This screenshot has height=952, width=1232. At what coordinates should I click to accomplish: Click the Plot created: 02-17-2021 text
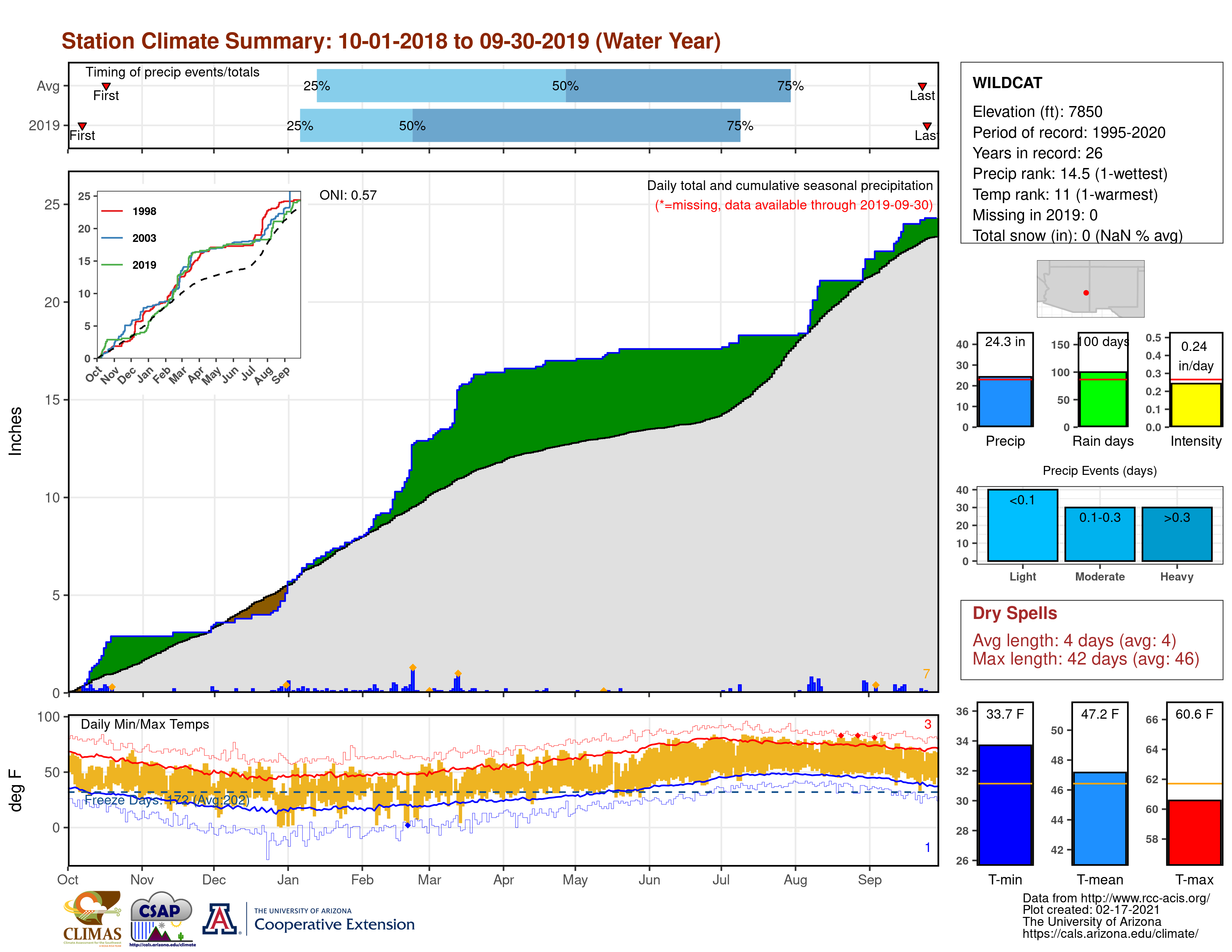tap(1091, 910)
